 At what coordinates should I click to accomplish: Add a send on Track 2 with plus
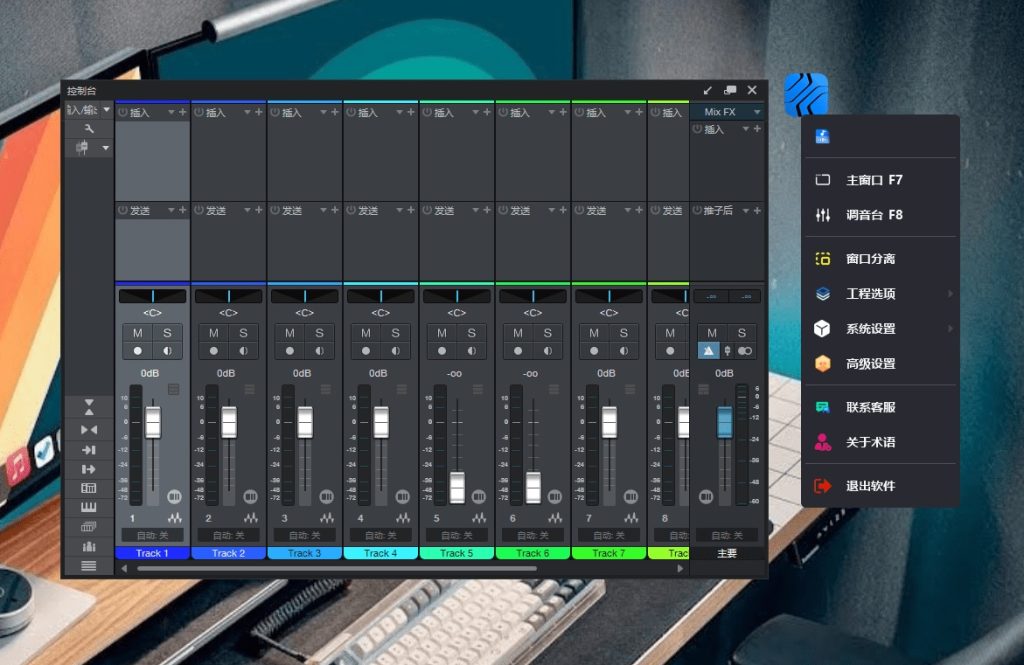coord(259,210)
